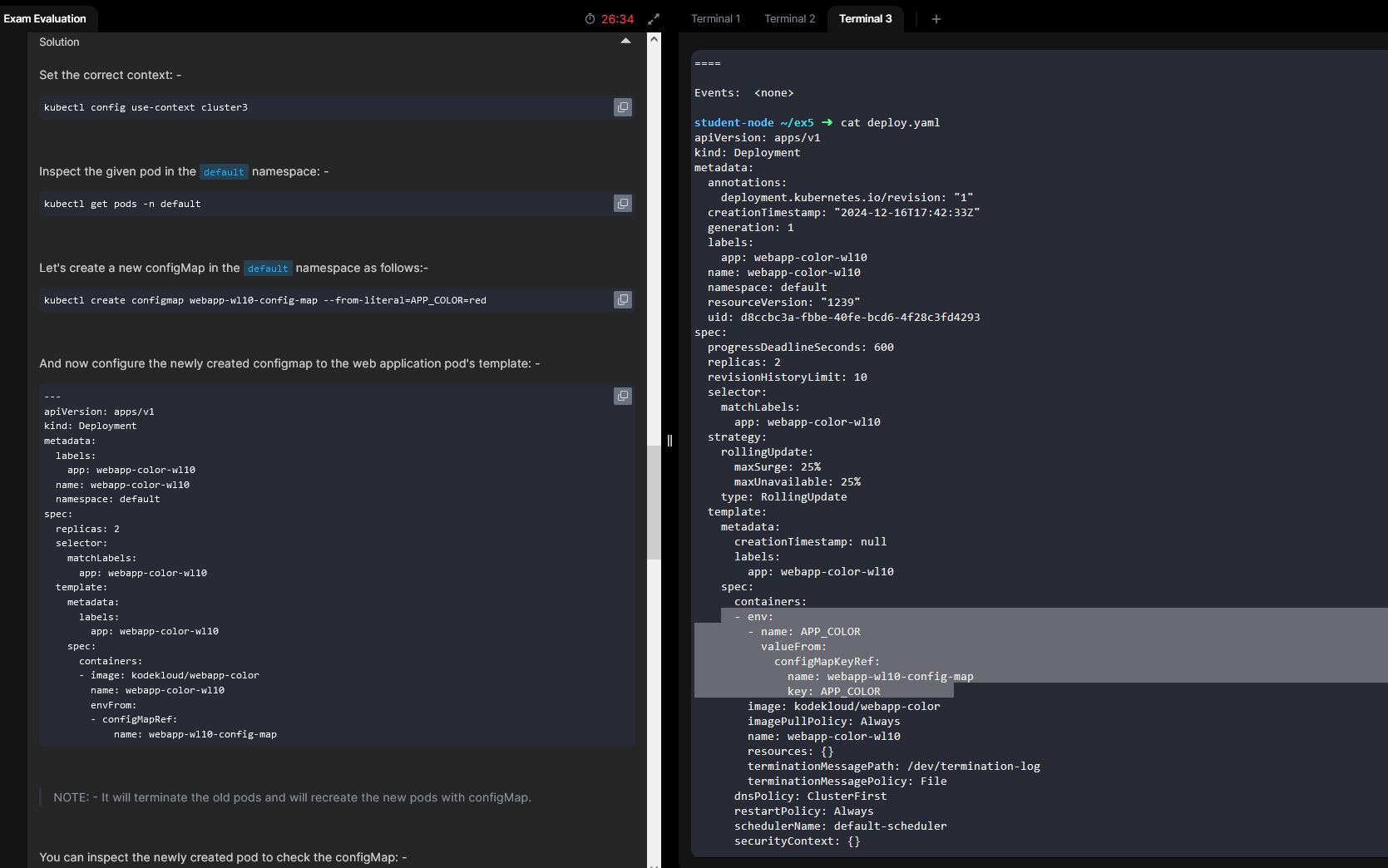The height and width of the screenshot is (868, 1388).
Task: Copy the use-context cluster3 command
Action: pyautogui.click(x=622, y=107)
